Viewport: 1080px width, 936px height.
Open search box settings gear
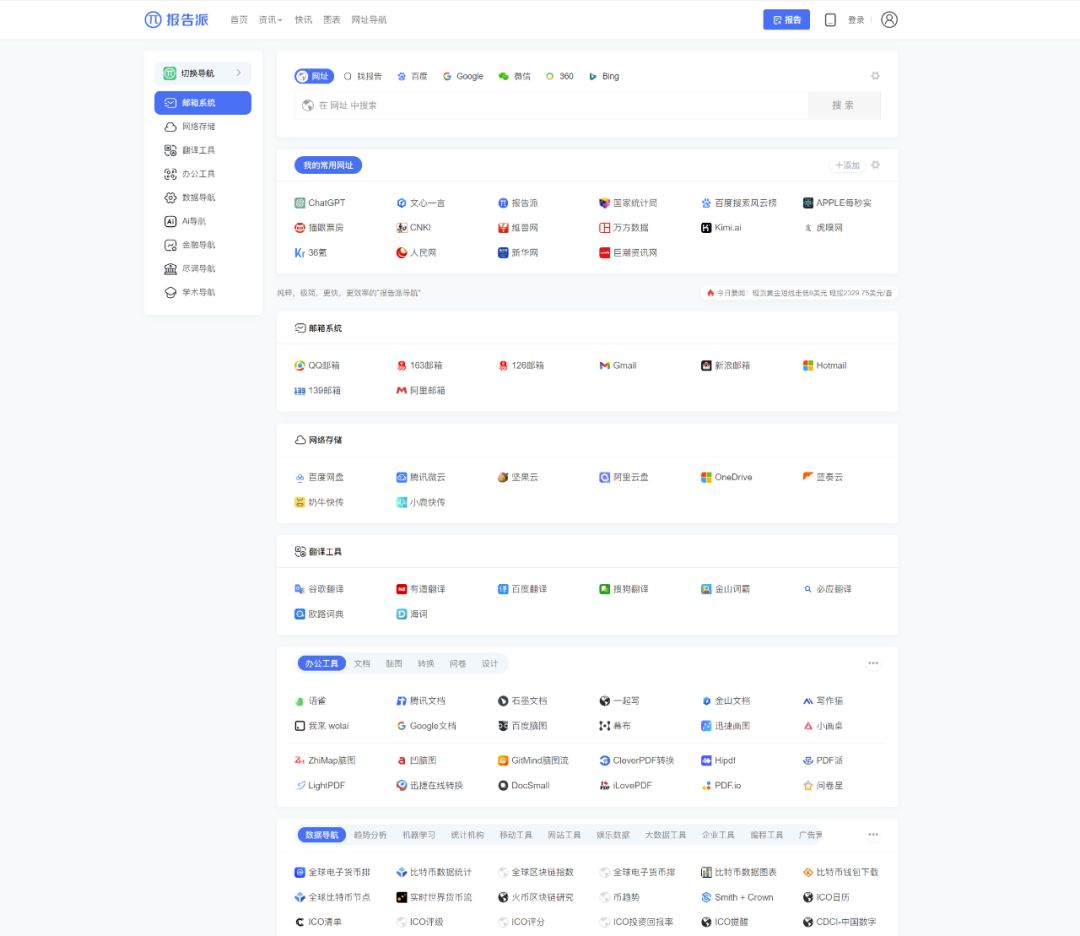(875, 76)
